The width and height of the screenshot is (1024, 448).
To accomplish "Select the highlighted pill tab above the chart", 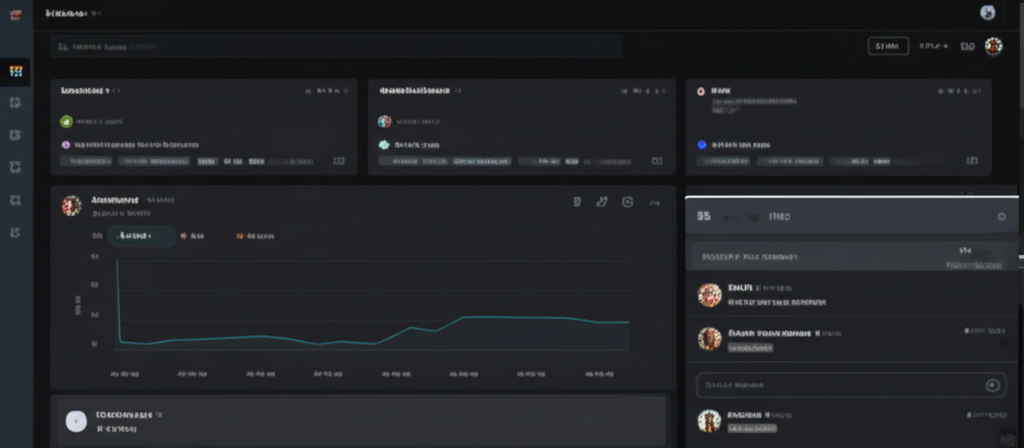I will [x=141, y=236].
